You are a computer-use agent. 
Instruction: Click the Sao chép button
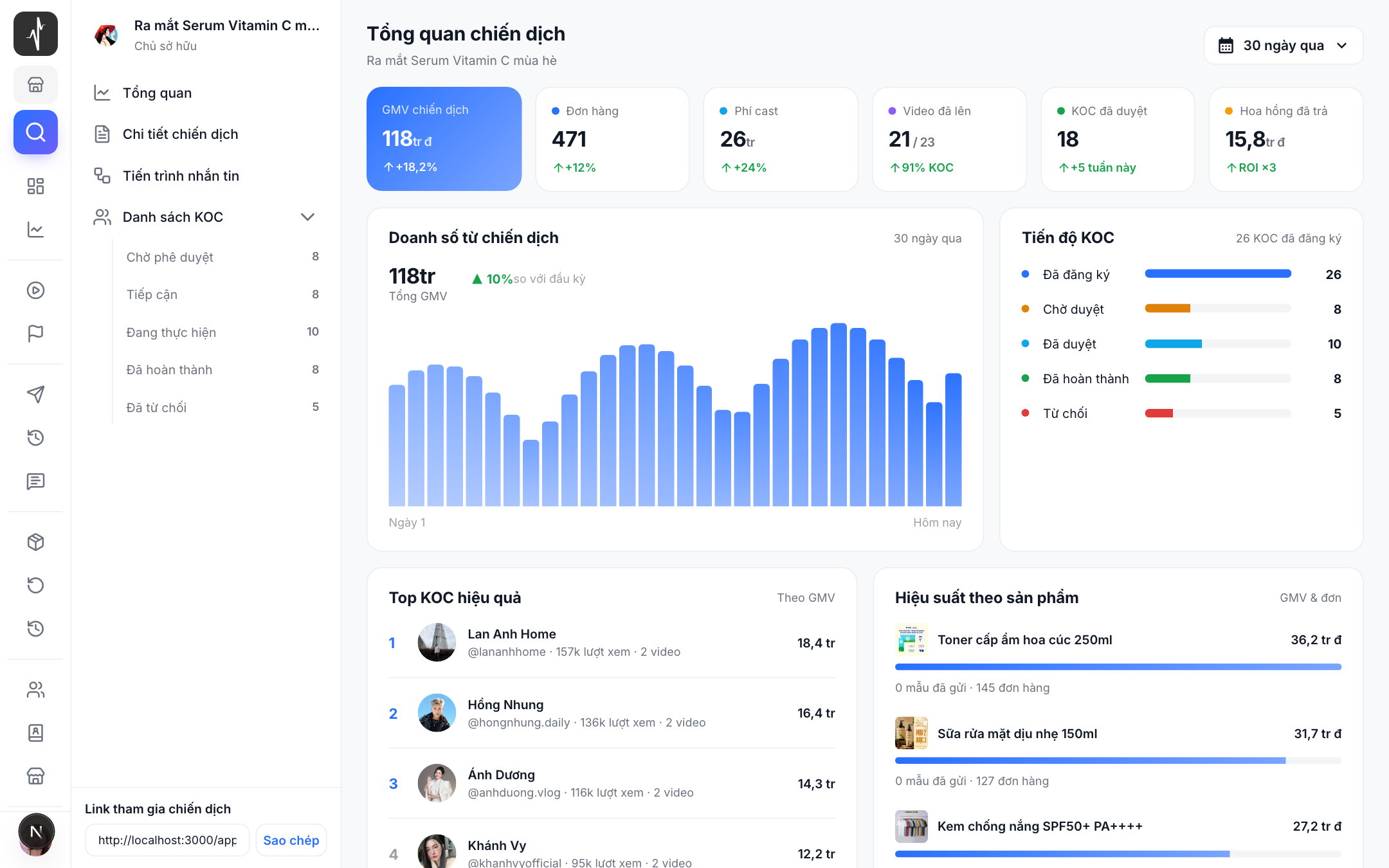click(291, 840)
